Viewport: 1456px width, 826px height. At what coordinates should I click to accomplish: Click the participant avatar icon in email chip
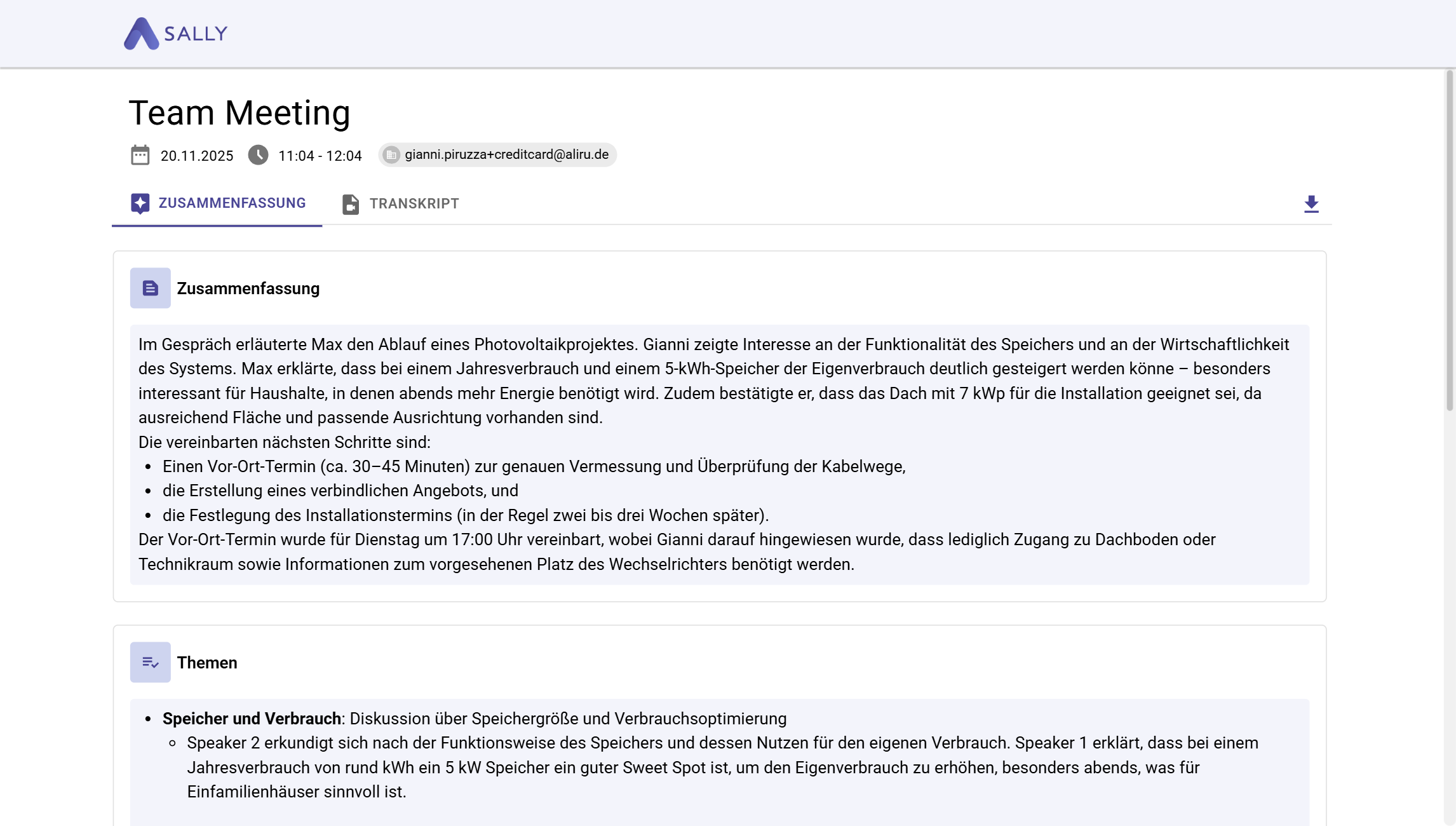click(x=391, y=155)
